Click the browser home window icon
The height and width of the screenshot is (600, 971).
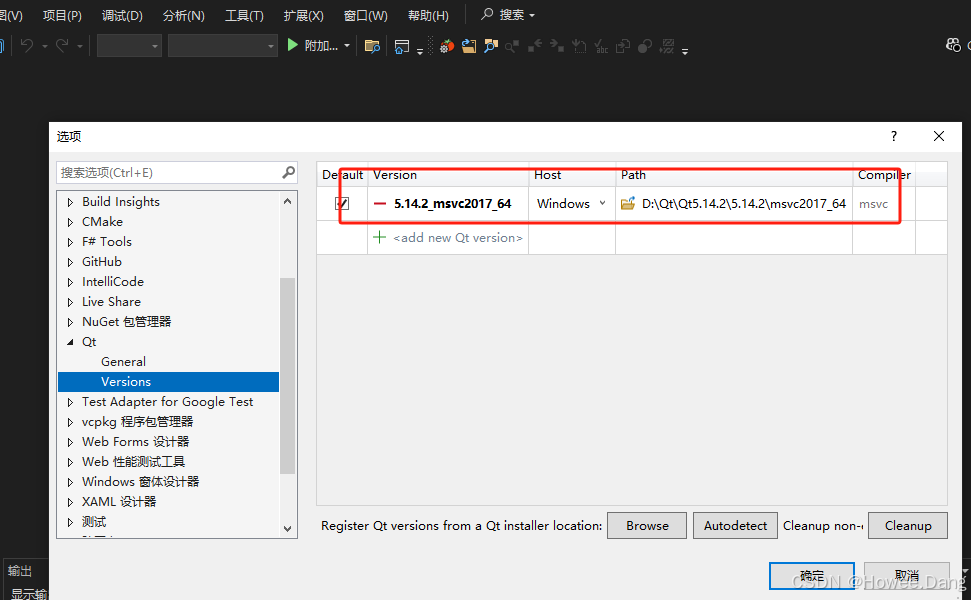402,46
